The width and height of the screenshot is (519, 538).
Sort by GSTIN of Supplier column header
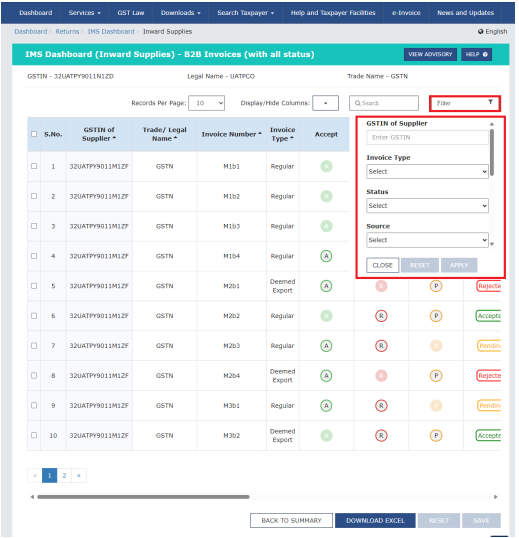[x=99, y=134]
